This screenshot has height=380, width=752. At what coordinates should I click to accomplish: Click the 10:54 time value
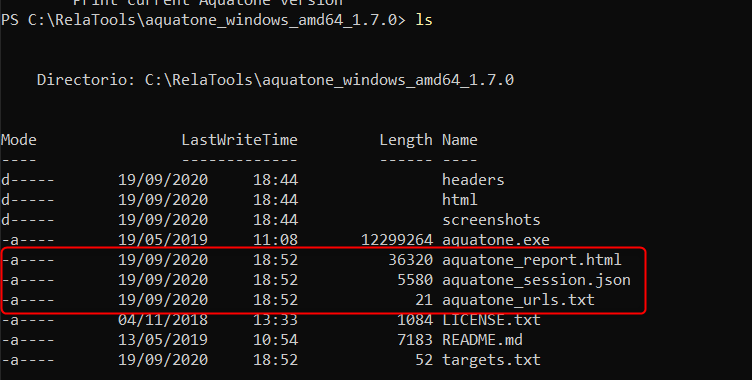click(275, 340)
